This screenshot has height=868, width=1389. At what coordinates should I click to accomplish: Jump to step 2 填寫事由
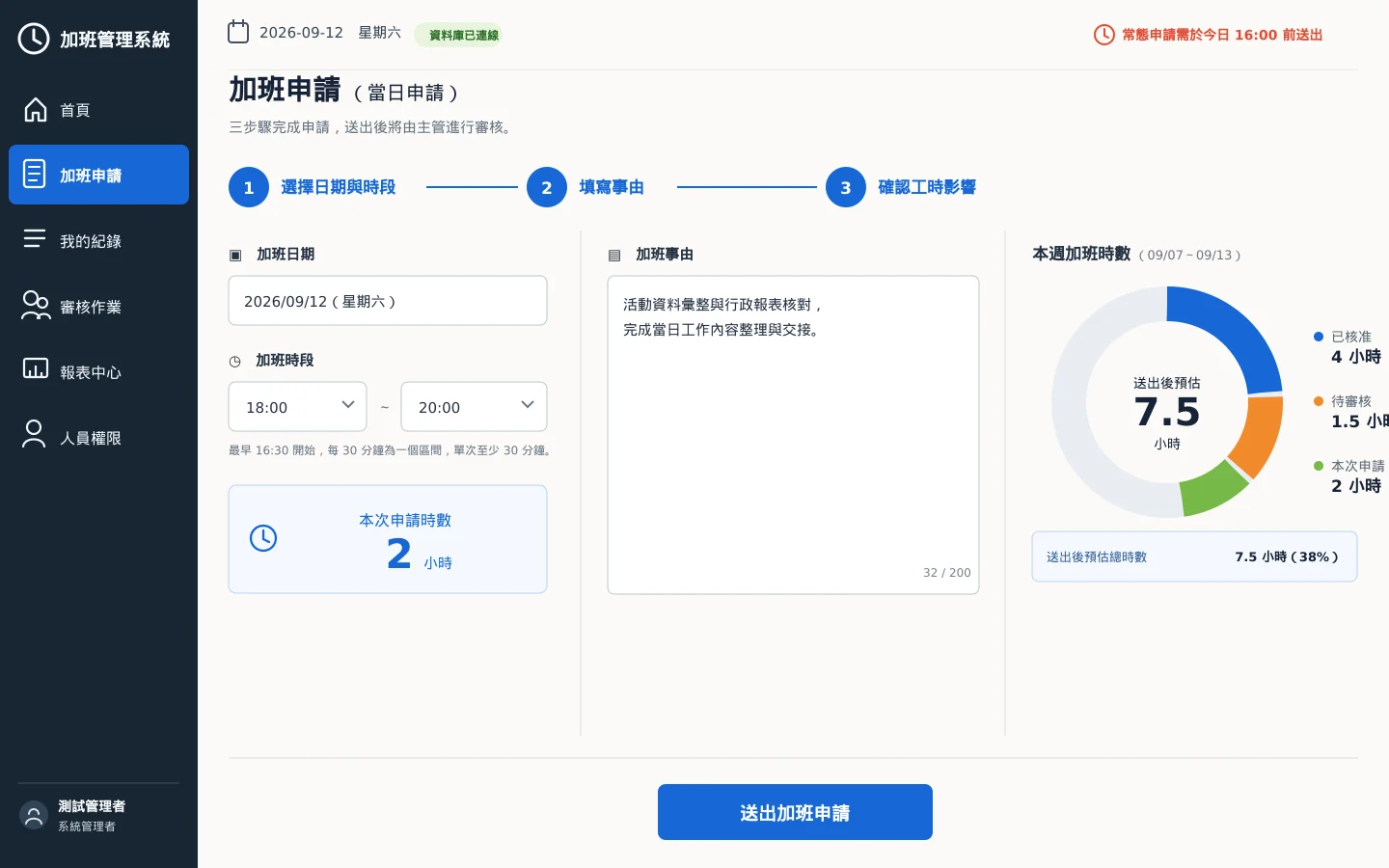pyautogui.click(x=586, y=187)
